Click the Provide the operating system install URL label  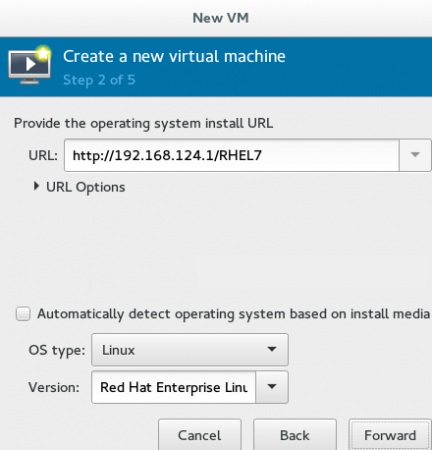[x=143, y=124]
